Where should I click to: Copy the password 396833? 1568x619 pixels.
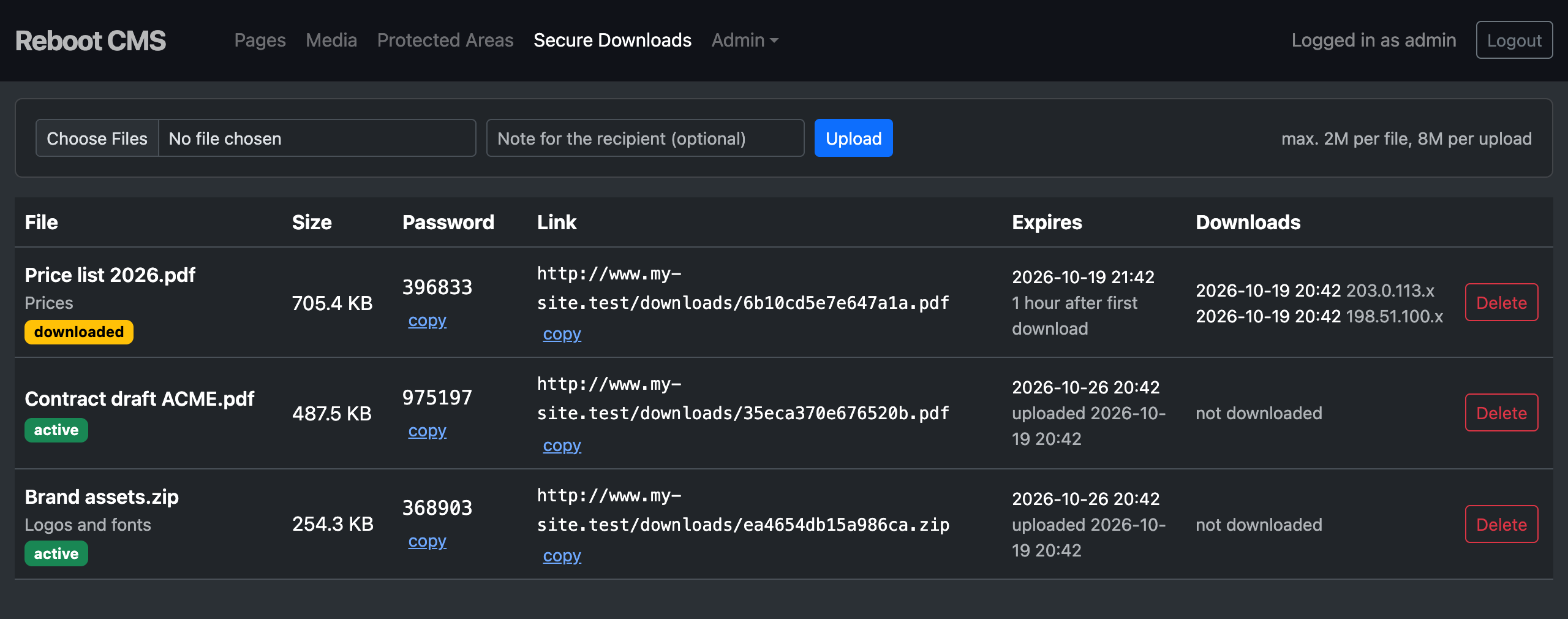pyautogui.click(x=428, y=321)
